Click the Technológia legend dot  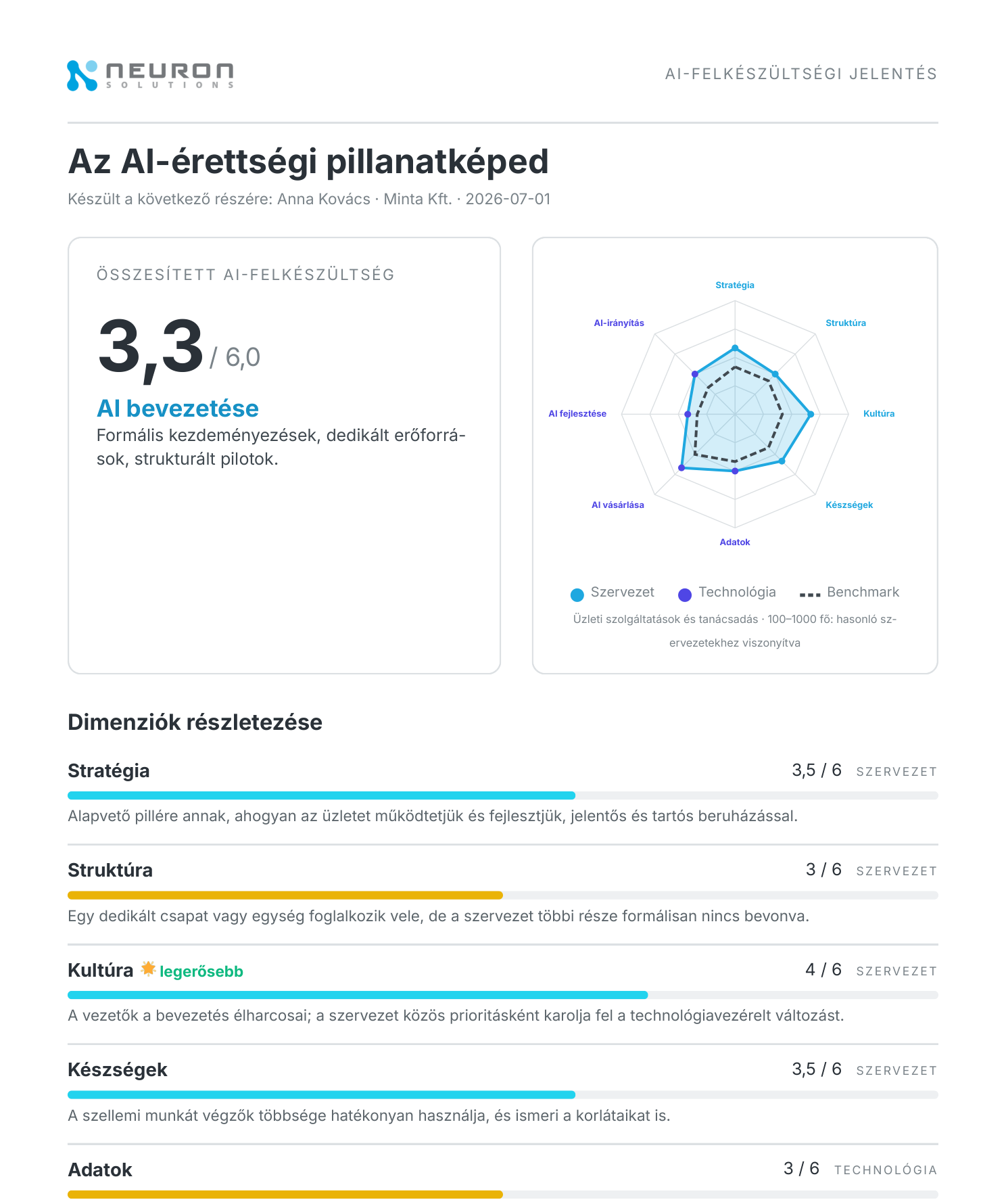pos(685,595)
